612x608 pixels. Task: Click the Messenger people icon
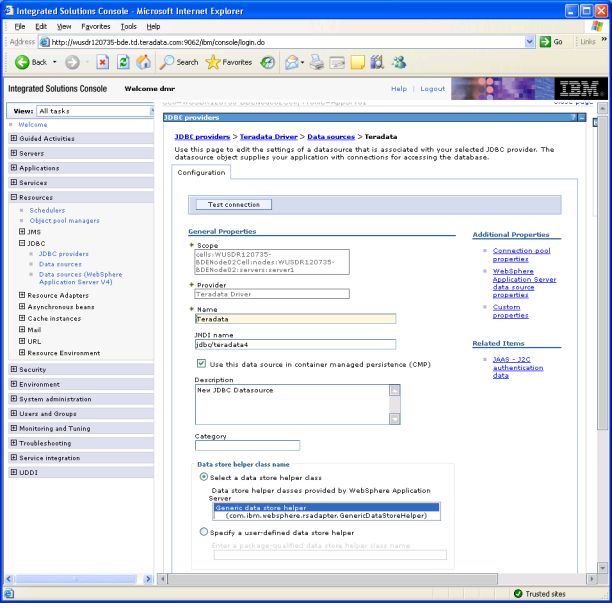399,62
